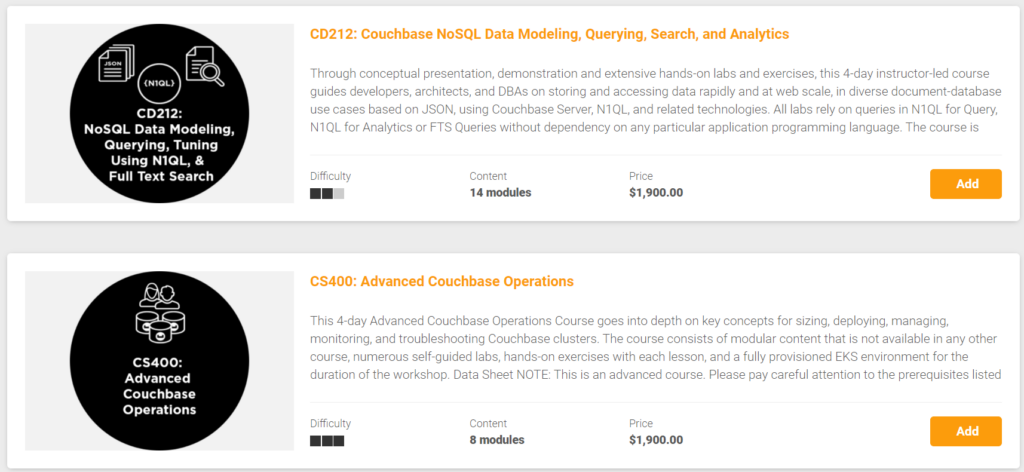Open the CD212 course thumbnail image

coord(159,114)
